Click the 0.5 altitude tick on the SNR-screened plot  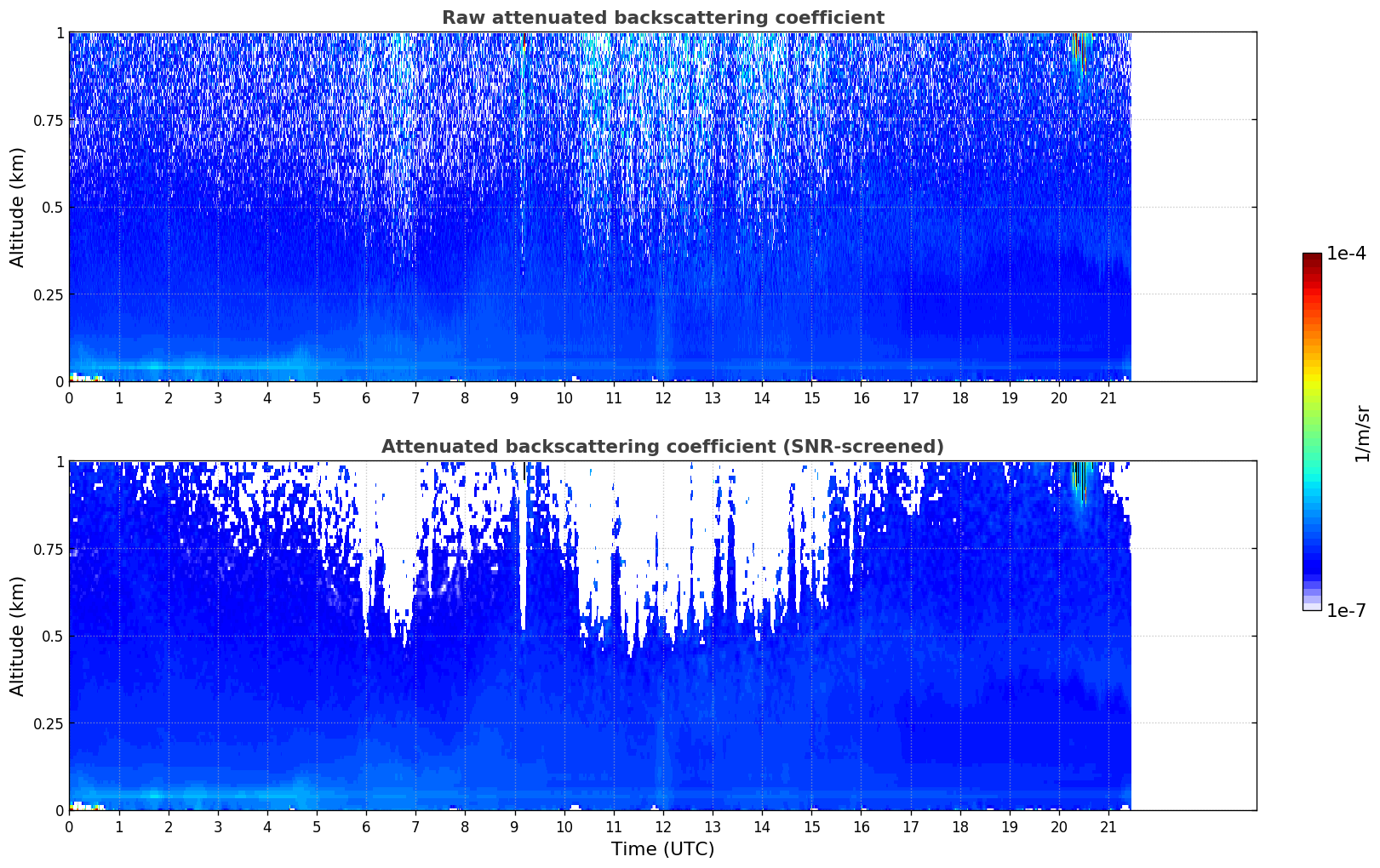[x=53, y=636]
